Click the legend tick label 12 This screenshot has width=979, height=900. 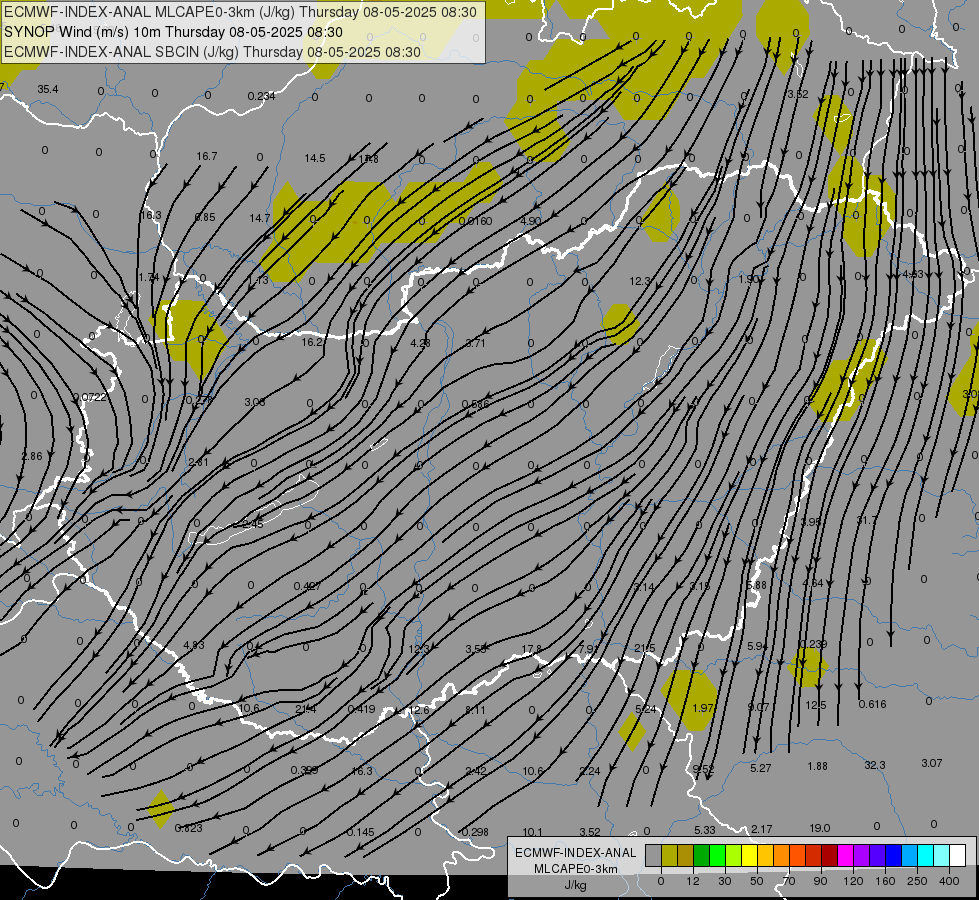692,881
